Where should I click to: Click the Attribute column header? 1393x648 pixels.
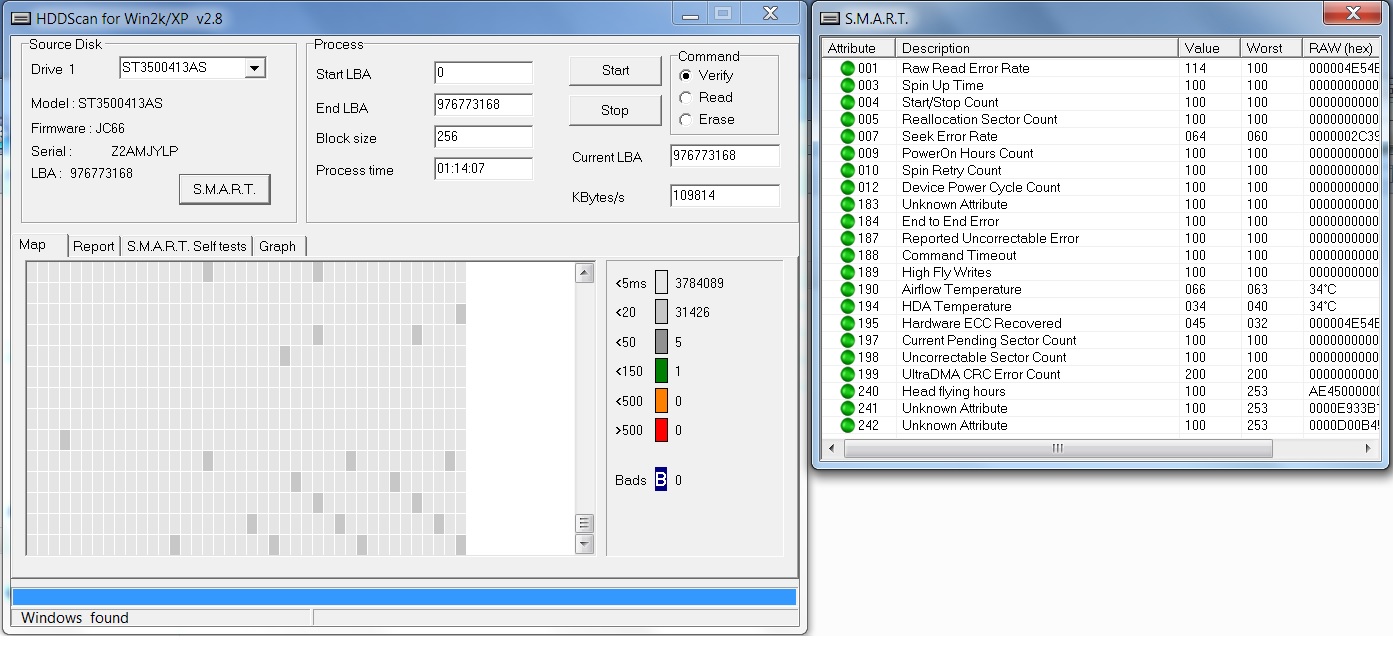858,48
